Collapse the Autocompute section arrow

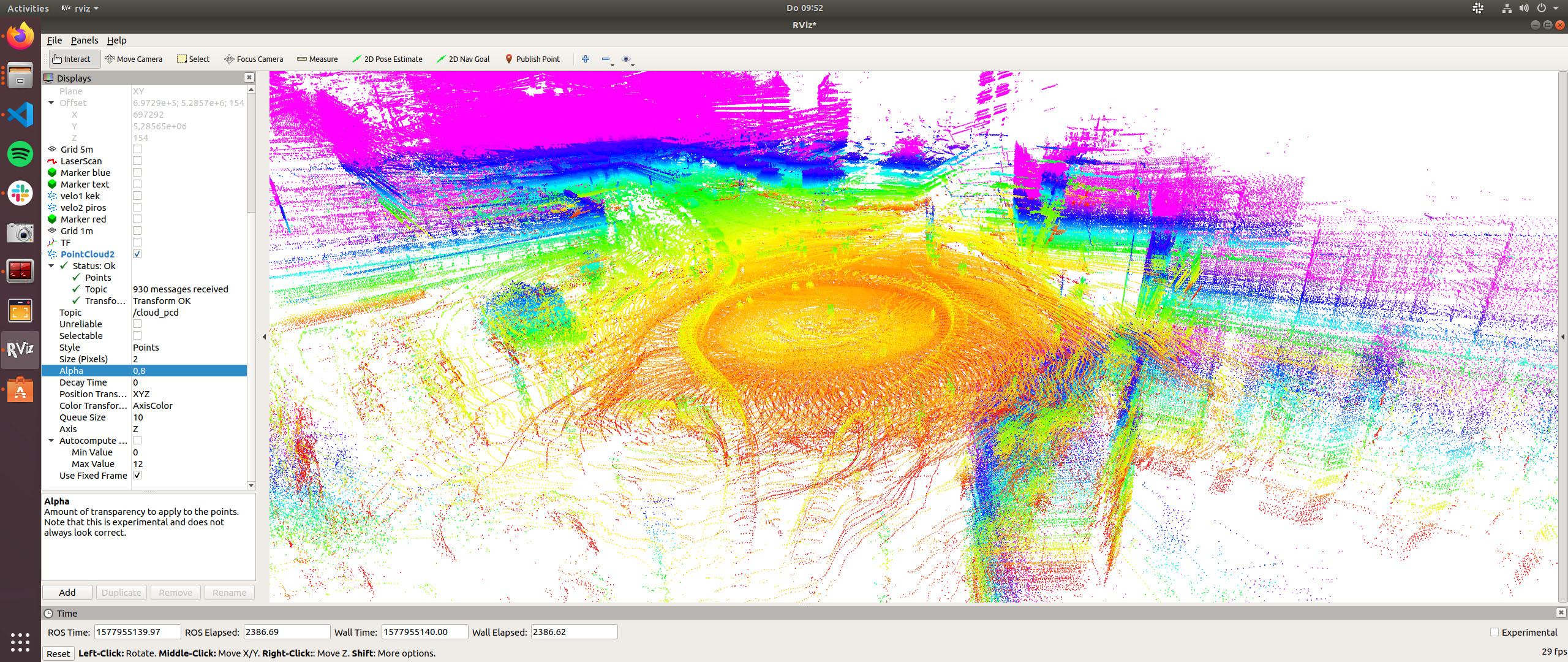point(51,441)
